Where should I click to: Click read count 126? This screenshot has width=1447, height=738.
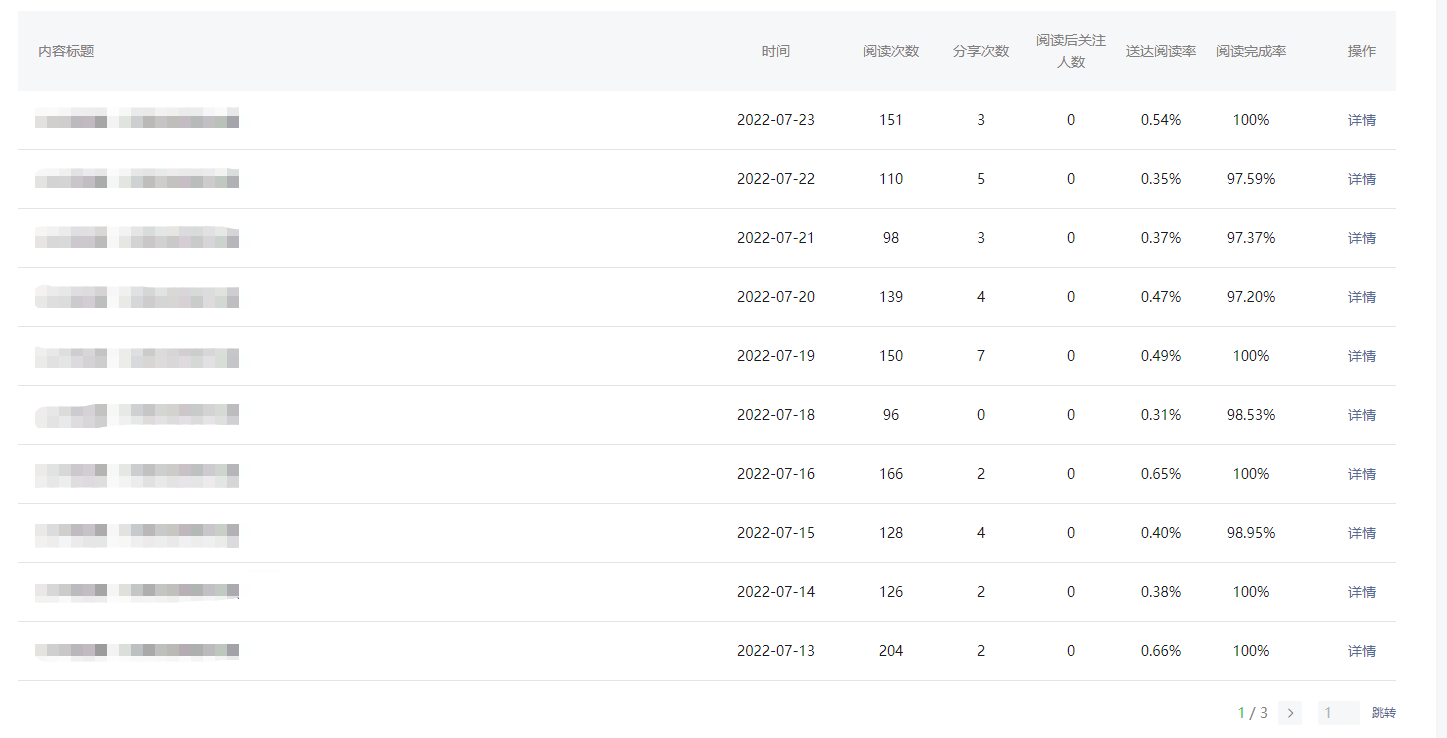[x=891, y=592]
